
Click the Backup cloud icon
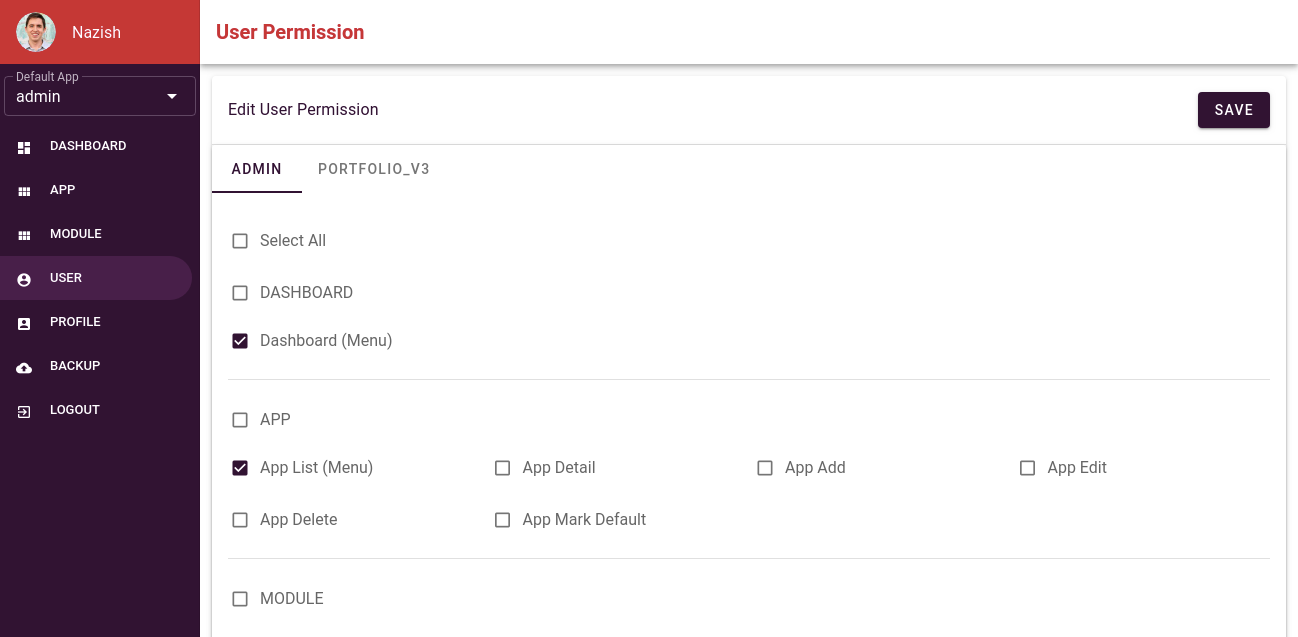(x=24, y=366)
